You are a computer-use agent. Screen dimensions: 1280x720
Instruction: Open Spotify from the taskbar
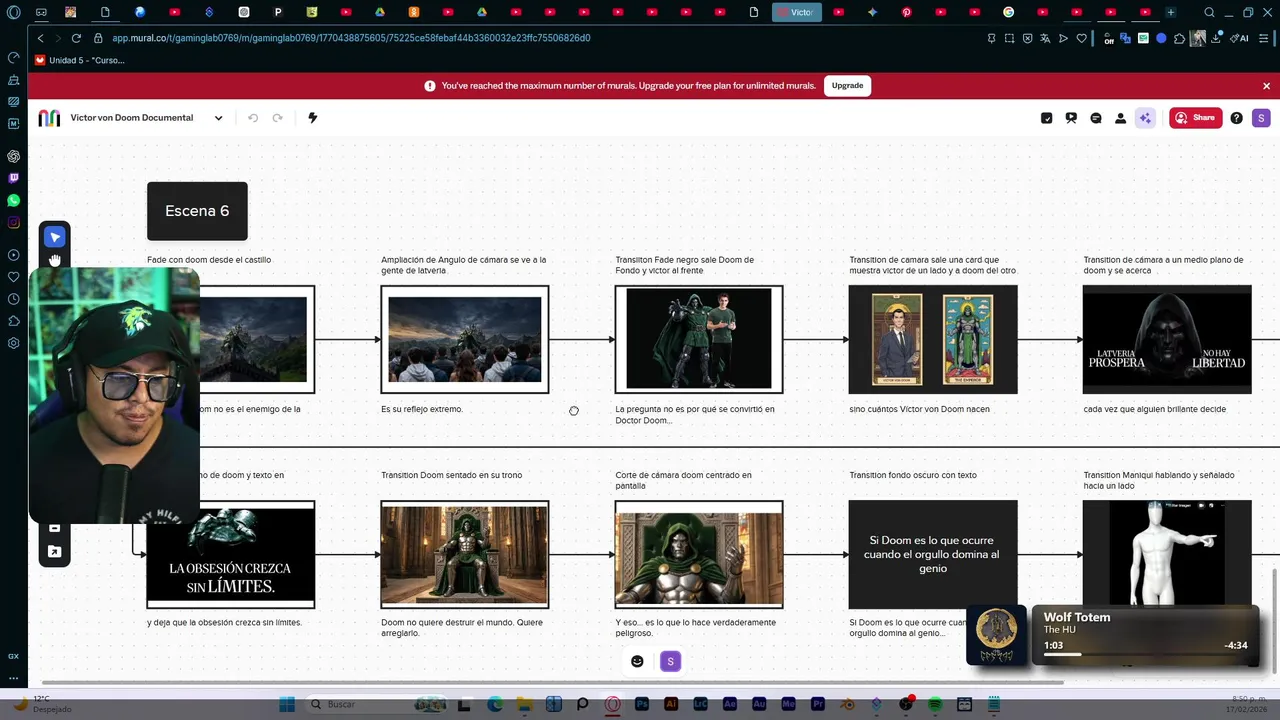pos(935,704)
